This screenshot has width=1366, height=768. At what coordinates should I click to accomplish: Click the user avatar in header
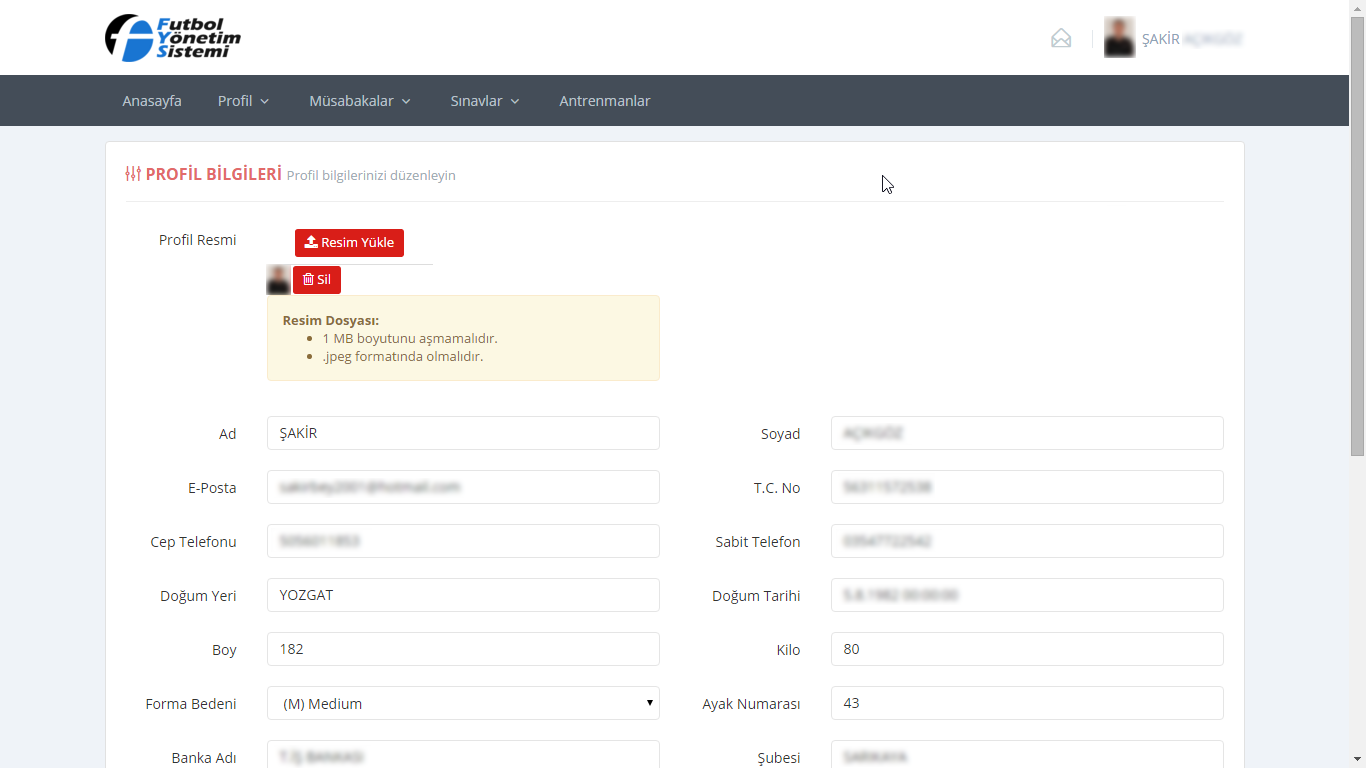1119,38
